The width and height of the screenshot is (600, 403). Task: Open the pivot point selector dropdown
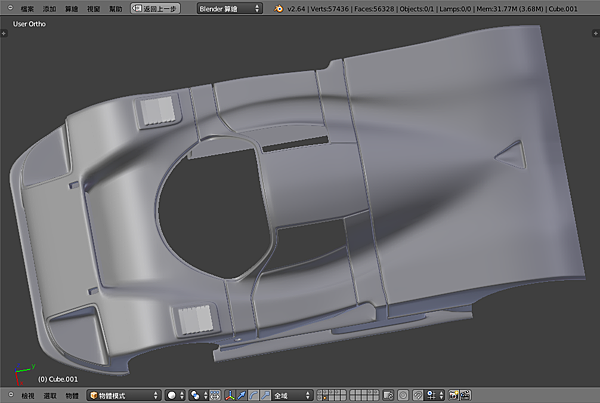click(x=199, y=395)
